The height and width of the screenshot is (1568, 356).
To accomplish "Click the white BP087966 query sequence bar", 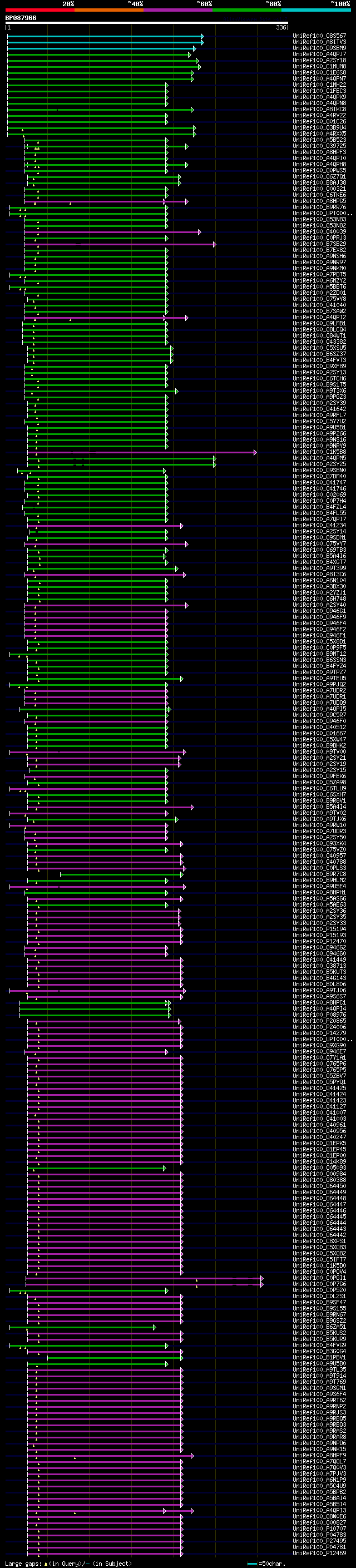I will (x=147, y=23).
